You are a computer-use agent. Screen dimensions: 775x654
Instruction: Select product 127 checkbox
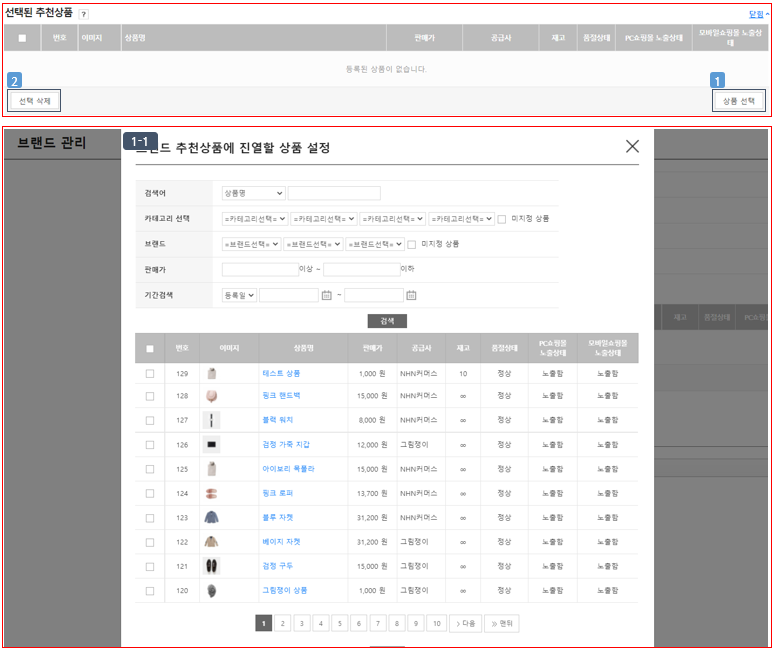(150, 421)
